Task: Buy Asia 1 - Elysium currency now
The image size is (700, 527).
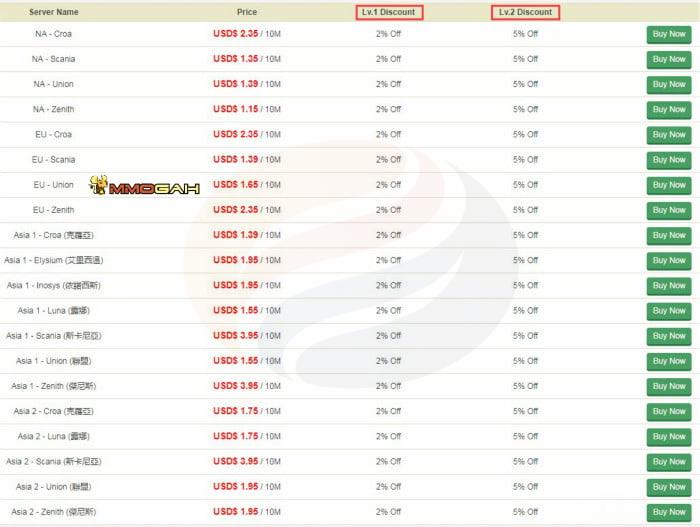Action: (668, 260)
